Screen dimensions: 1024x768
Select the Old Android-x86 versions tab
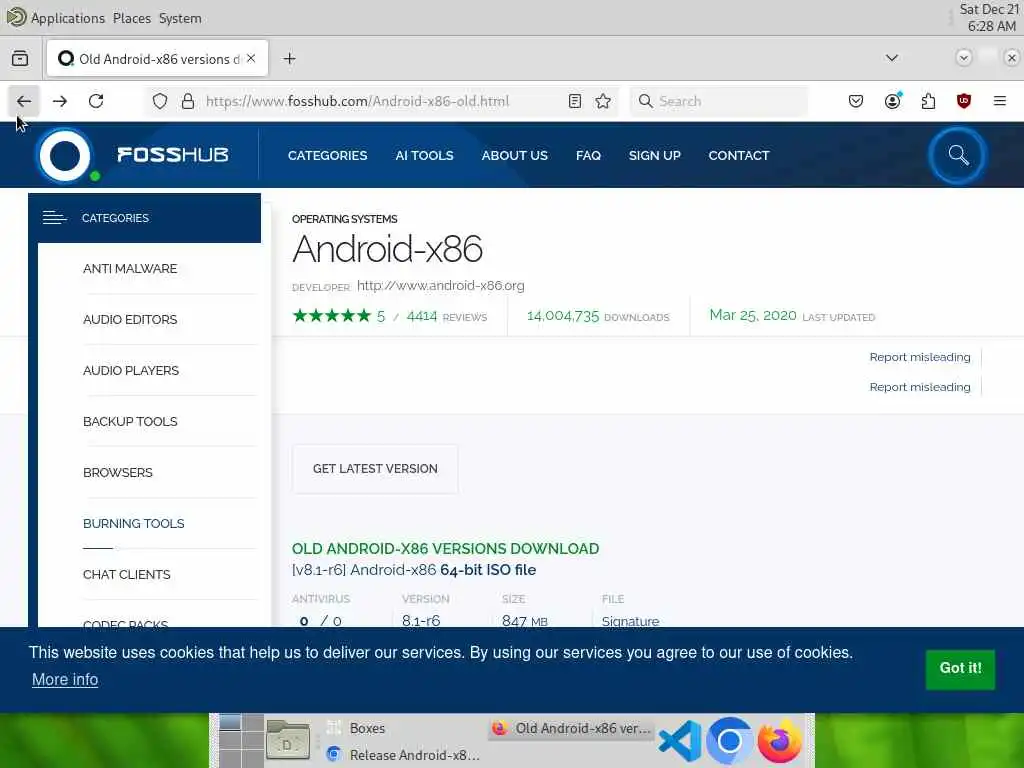tap(157, 59)
